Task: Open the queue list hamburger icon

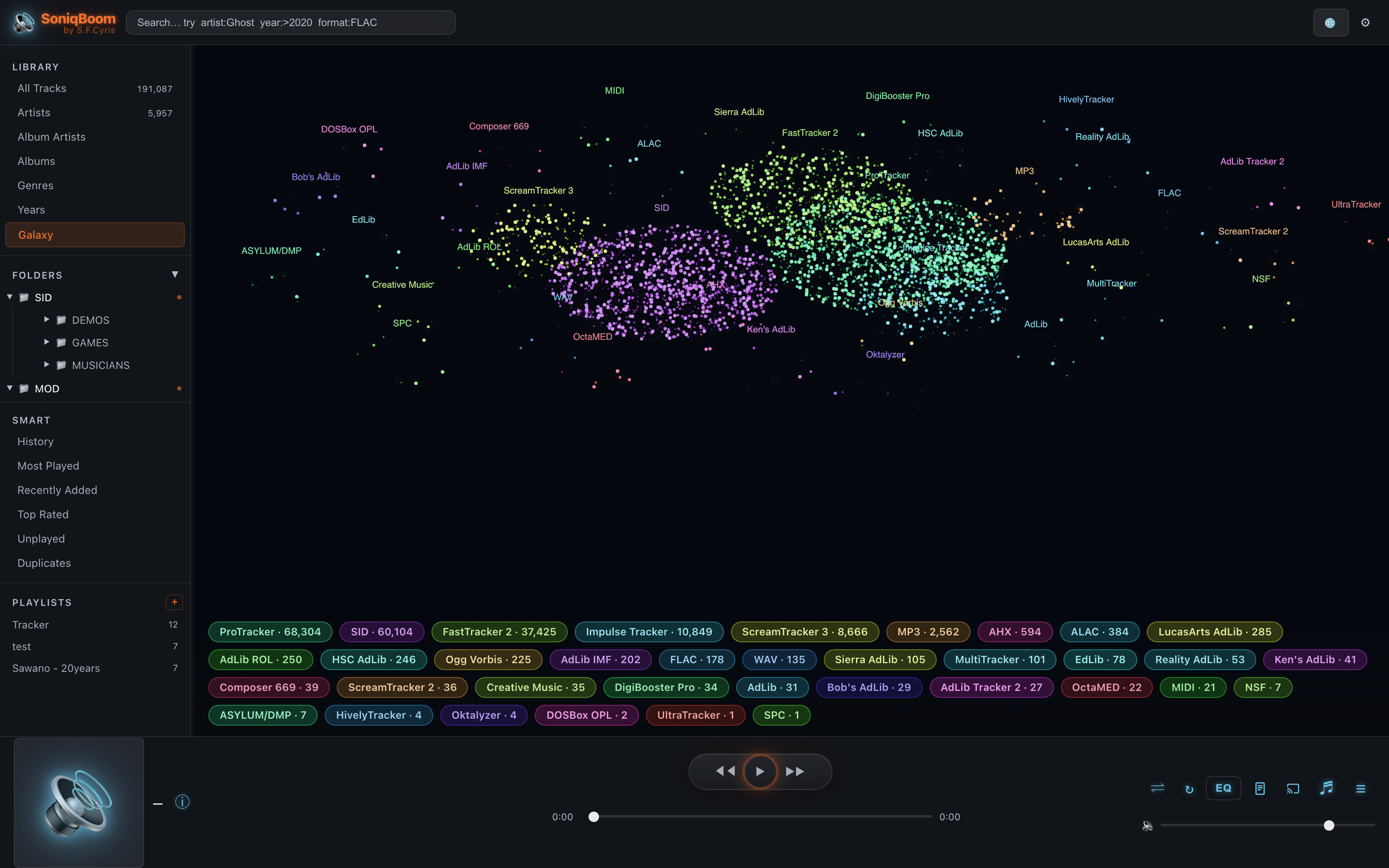Action: pyautogui.click(x=1360, y=789)
